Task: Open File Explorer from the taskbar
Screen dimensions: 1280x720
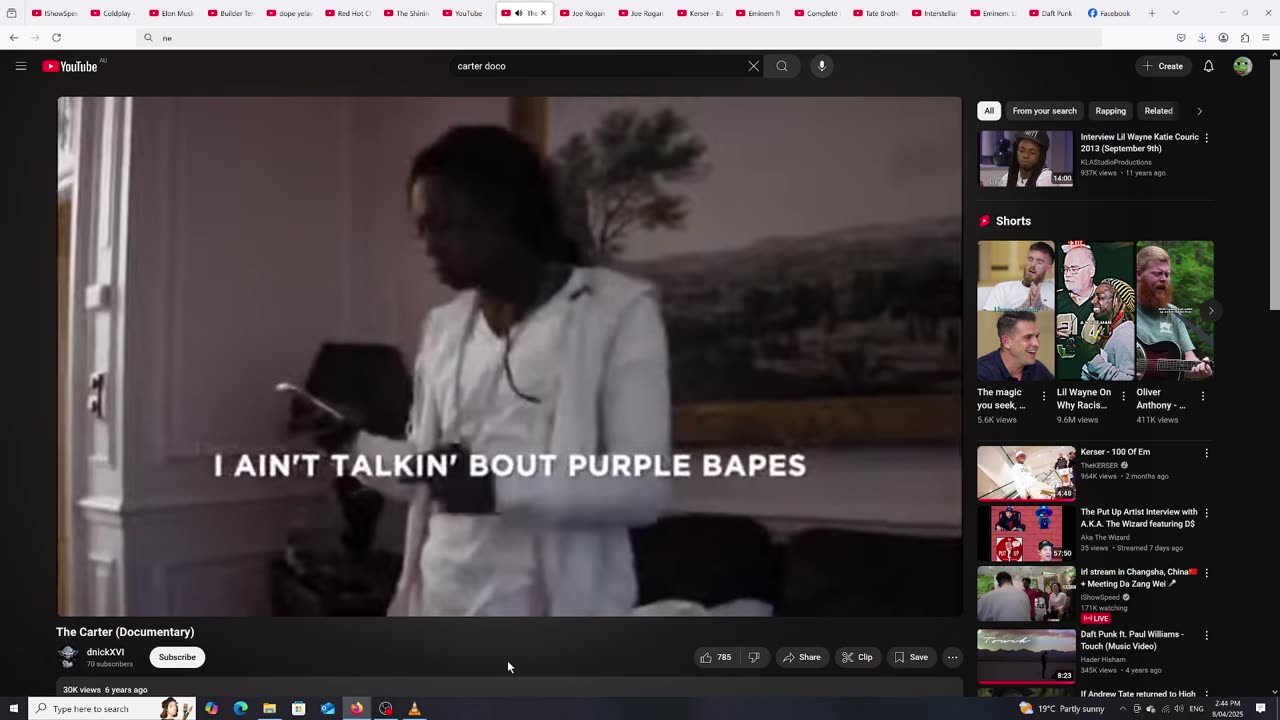Action: click(269, 708)
